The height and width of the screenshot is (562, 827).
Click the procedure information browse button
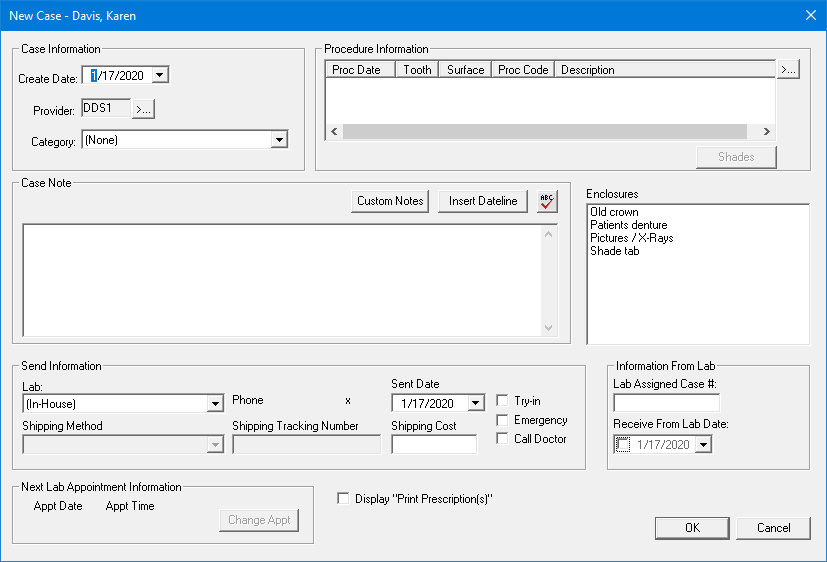click(x=788, y=70)
